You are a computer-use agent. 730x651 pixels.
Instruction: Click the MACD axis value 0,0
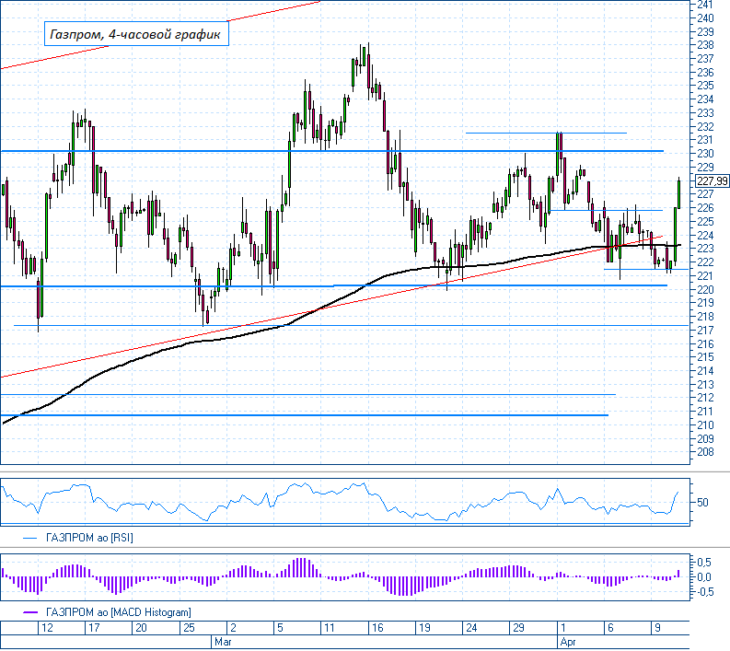pos(704,577)
